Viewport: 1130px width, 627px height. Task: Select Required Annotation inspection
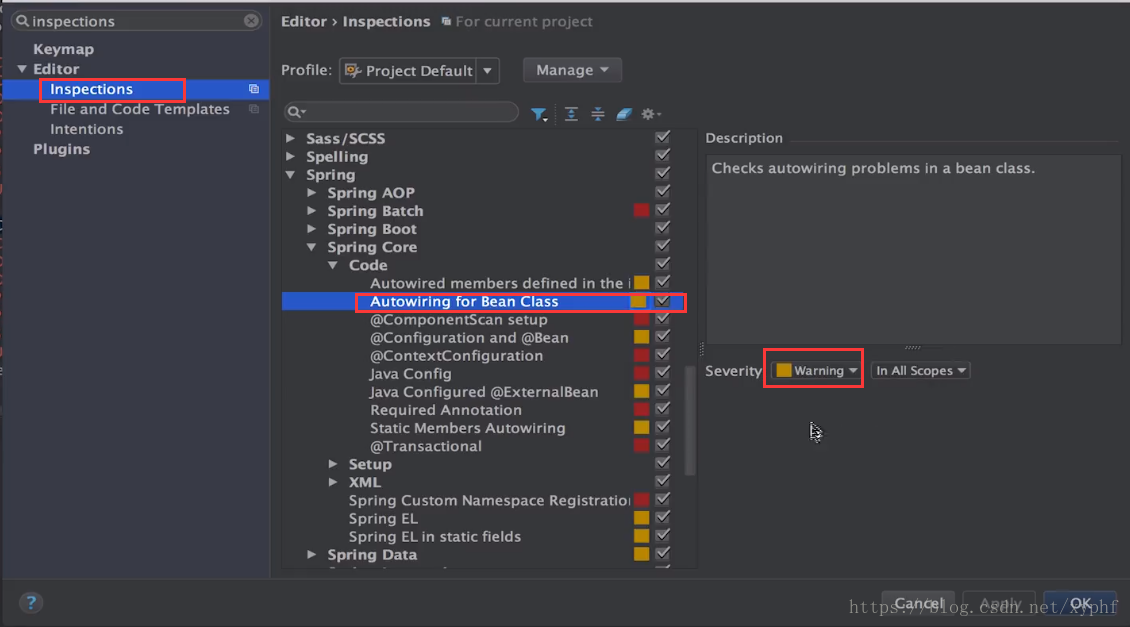coord(445,410)
